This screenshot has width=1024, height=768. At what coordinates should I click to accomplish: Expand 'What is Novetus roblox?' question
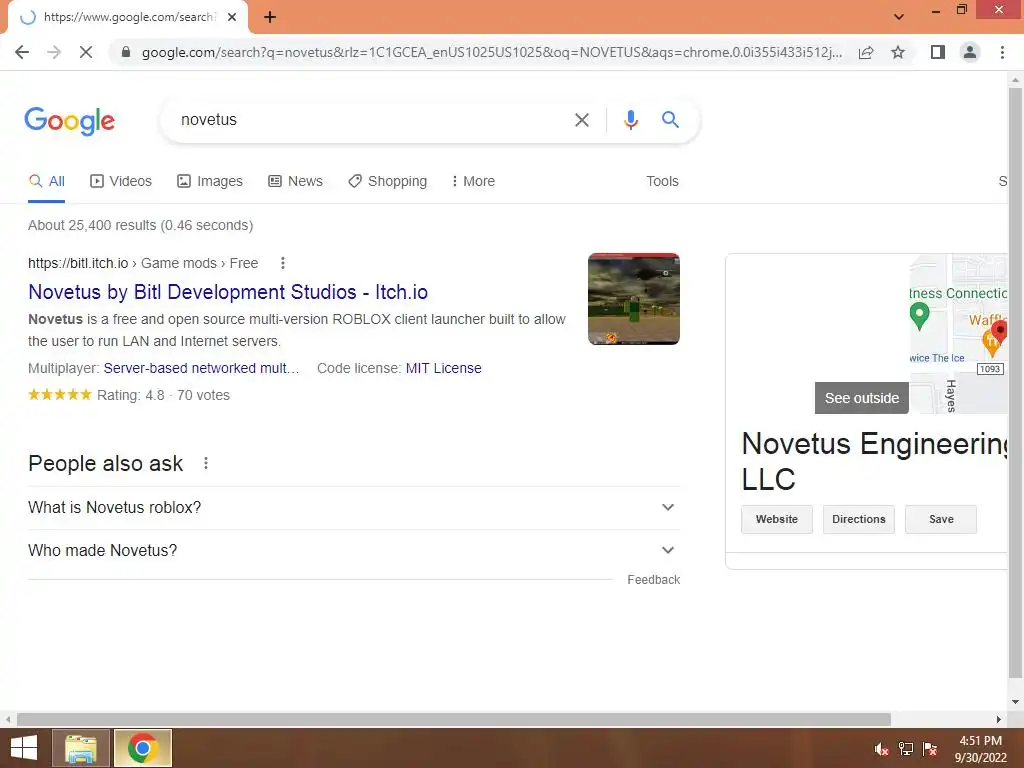point(353,507)
